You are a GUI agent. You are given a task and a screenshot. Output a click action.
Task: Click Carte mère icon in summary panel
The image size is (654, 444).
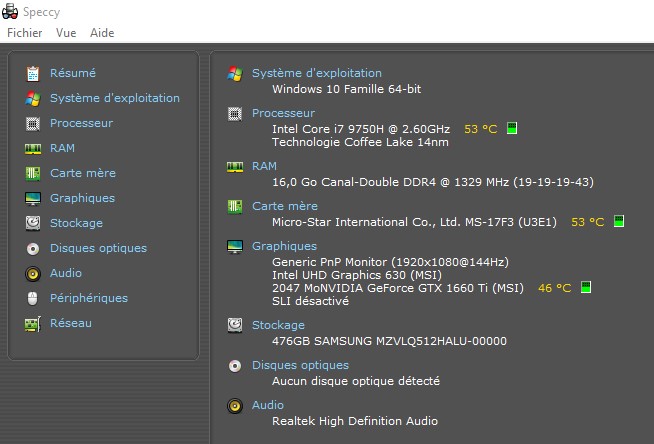pyautogui.click(x=235, y=206)
